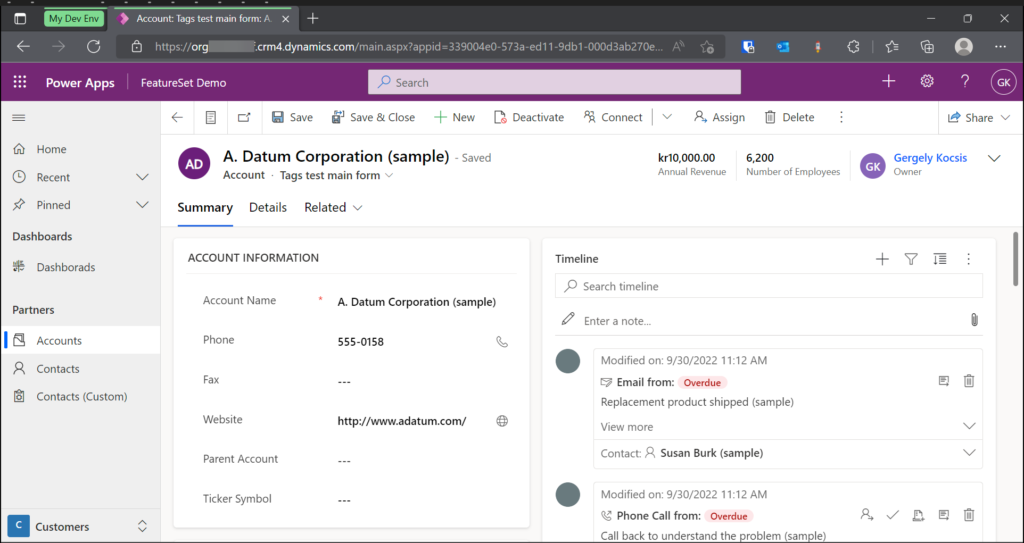Open the help question mark icon
1024x543 pixels.
(965, 81)
